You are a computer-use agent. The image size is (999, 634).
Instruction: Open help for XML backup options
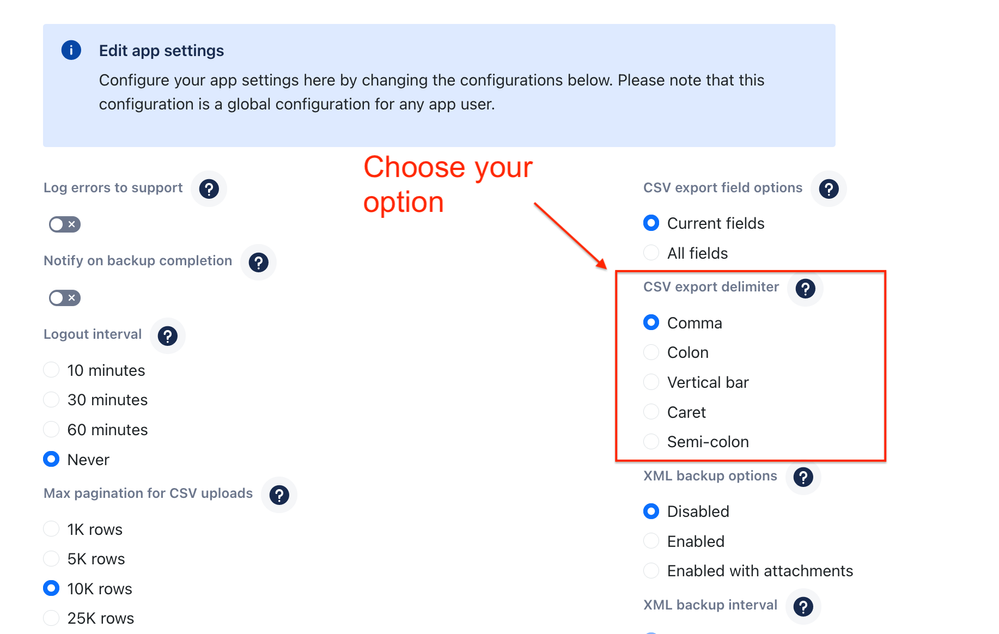(803, 476)
